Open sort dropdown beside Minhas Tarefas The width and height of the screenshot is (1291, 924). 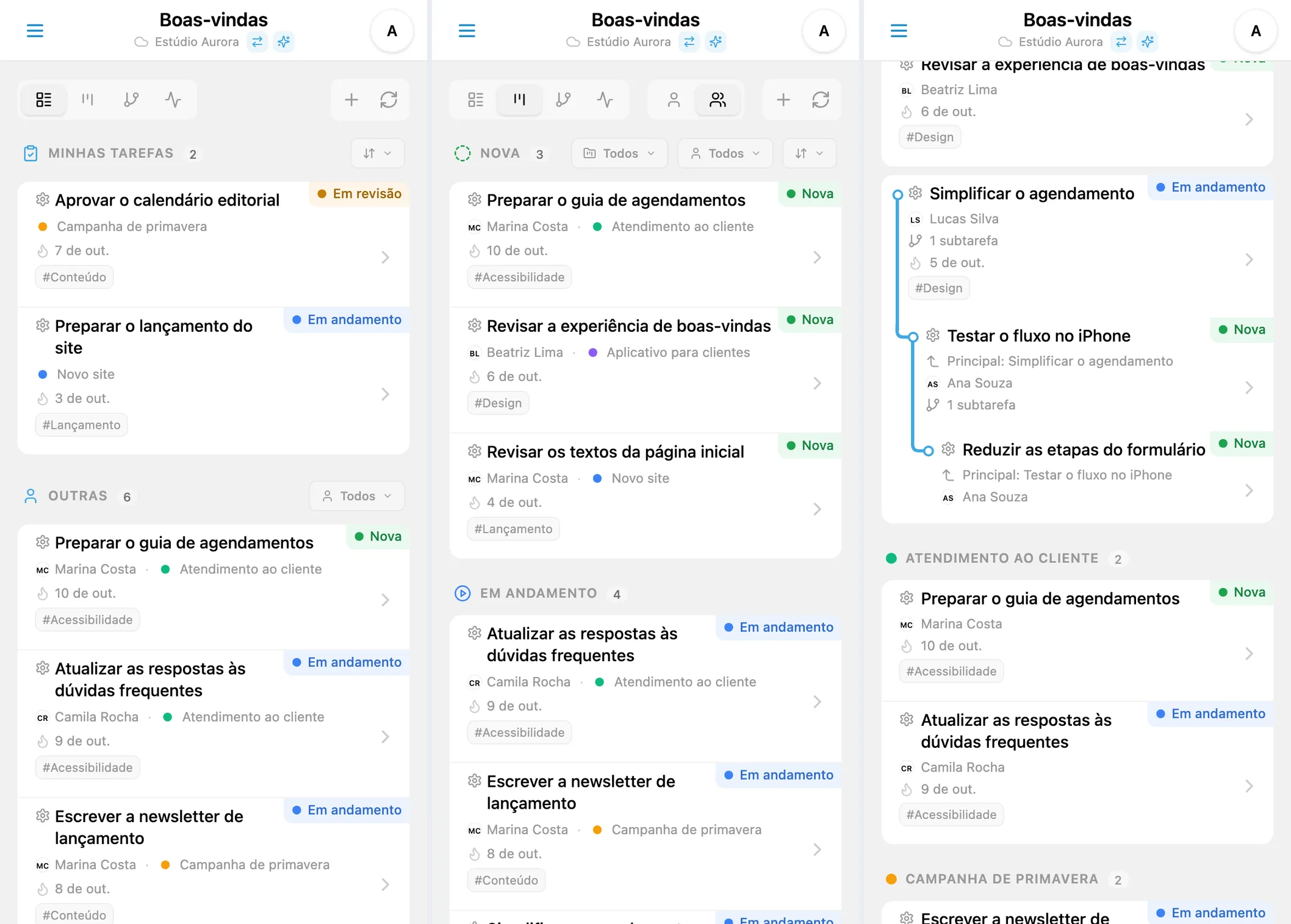click(378, 153)
